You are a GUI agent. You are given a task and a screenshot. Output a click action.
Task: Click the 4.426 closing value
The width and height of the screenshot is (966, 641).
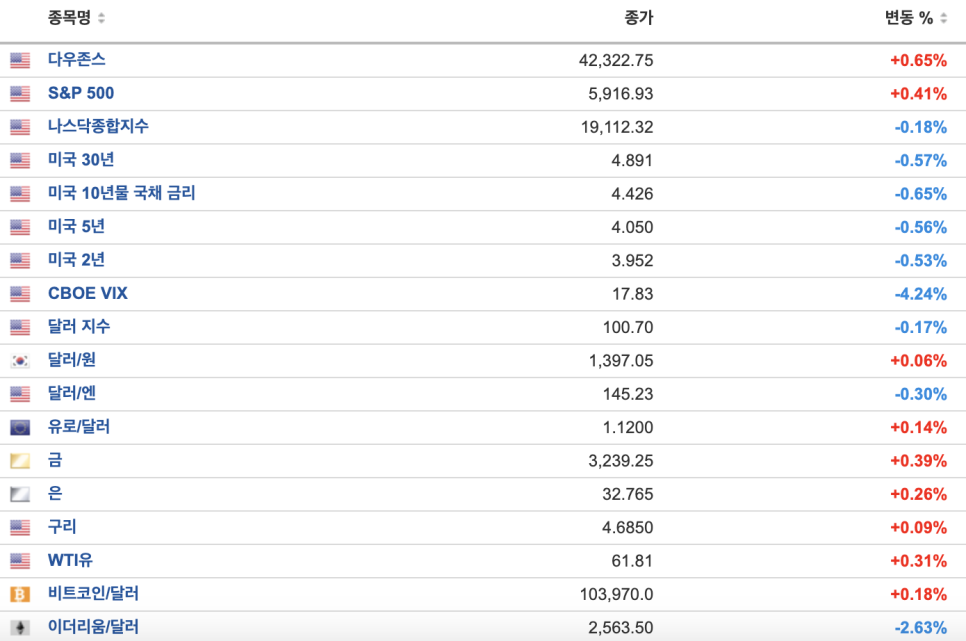coord(632,194)
